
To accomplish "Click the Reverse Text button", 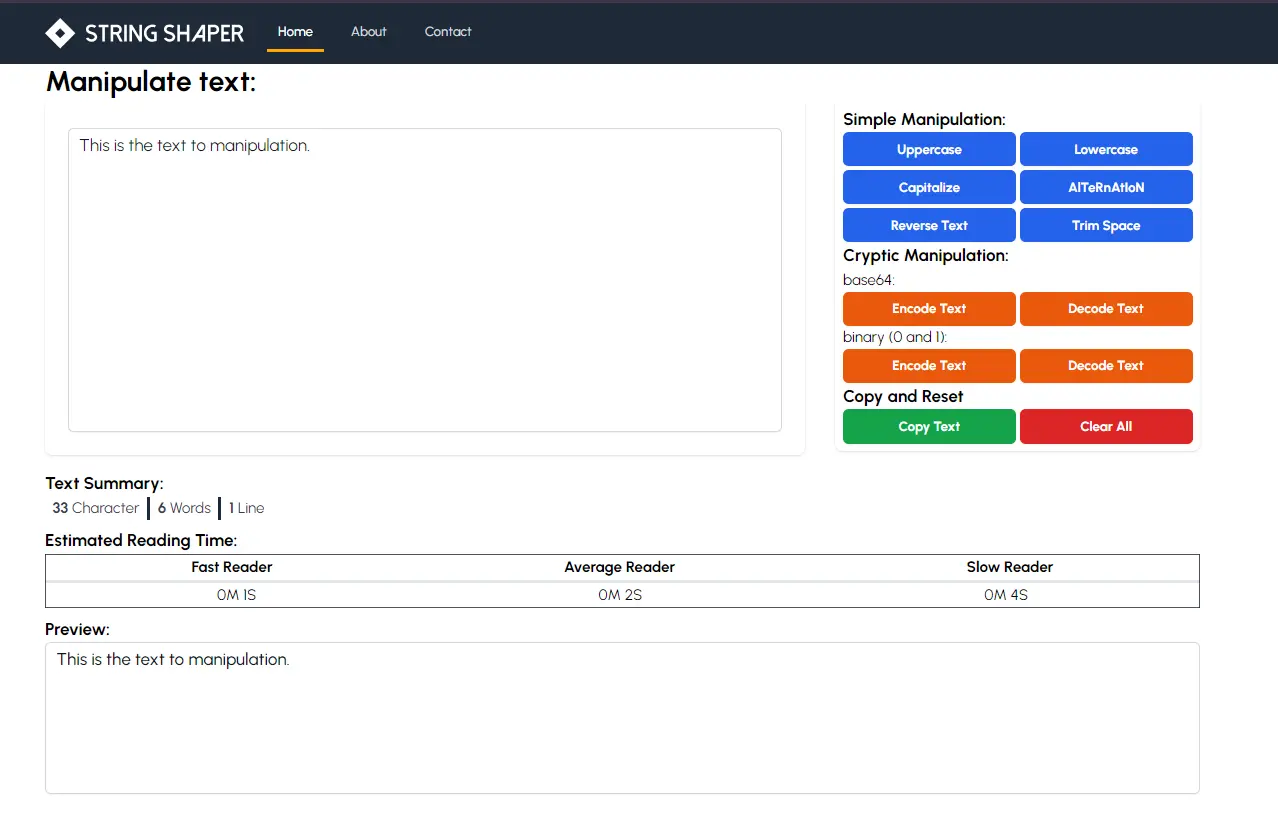I will click(x=929, y=225).
